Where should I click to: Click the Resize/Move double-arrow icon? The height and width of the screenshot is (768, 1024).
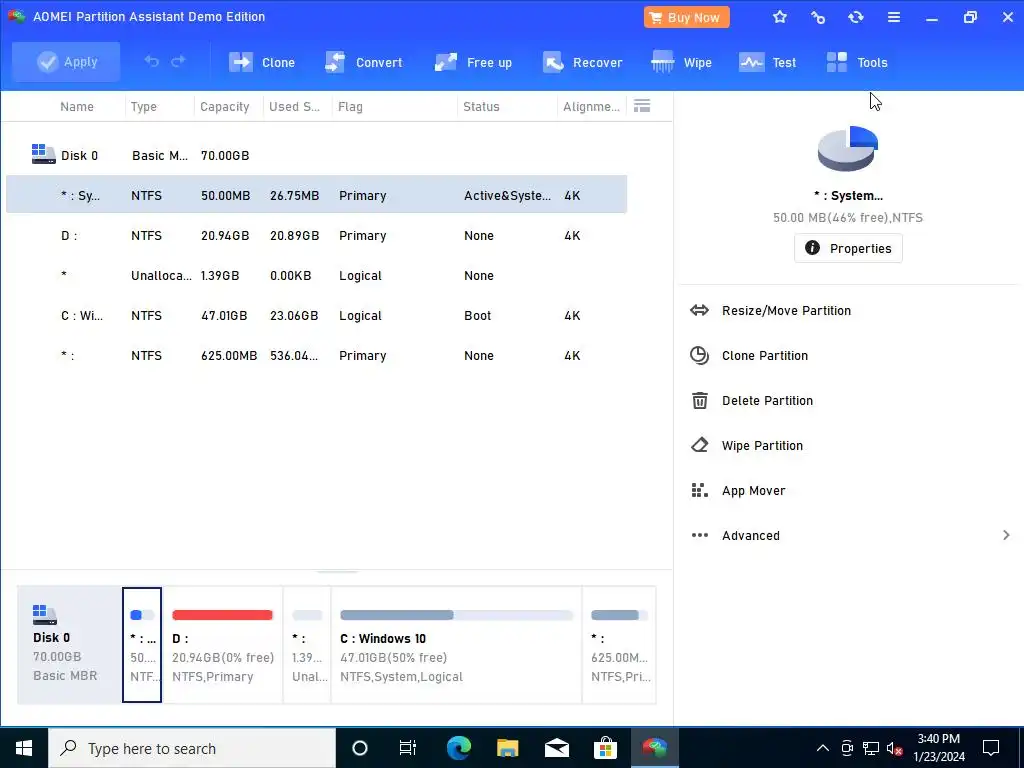click(699, 310)
